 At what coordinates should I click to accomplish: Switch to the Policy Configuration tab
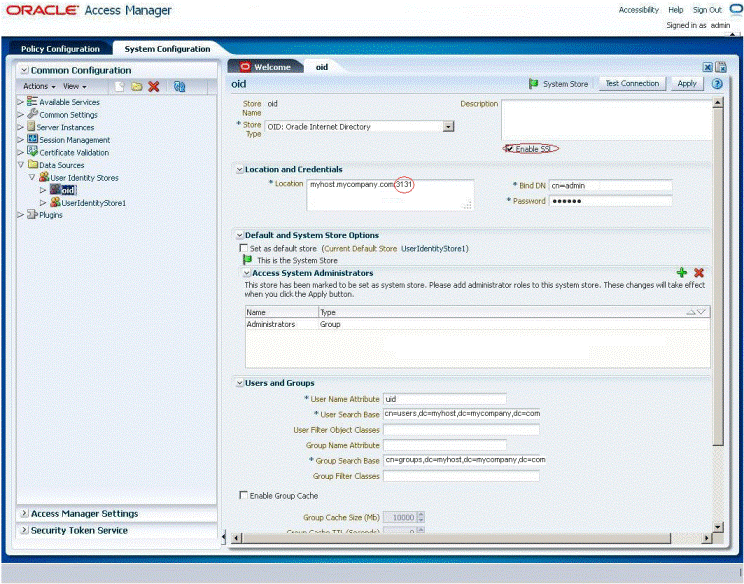[60, 49]
